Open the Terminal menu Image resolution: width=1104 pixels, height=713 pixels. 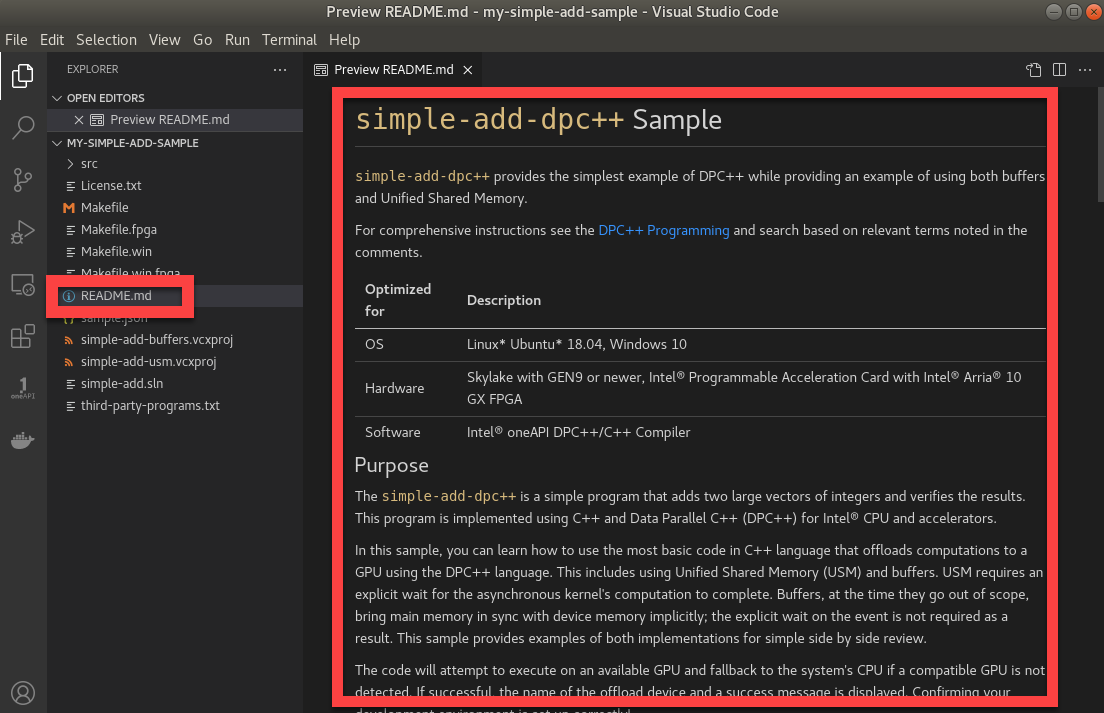(x=289, y=40)
